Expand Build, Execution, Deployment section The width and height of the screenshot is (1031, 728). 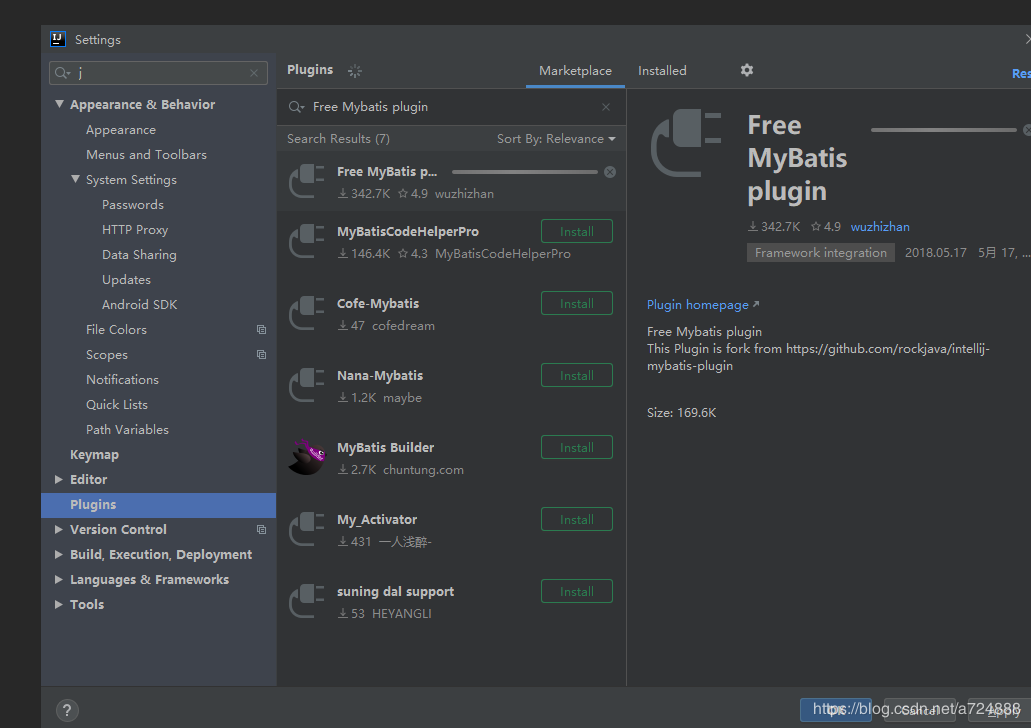point(59,554)
